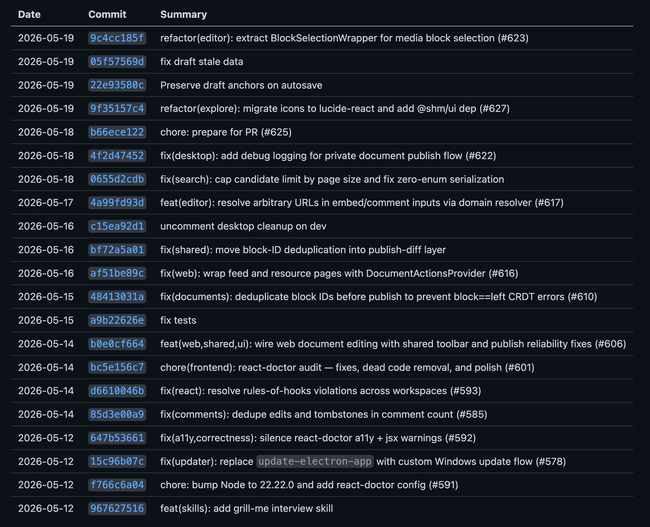Select summary 'Preserve draft anchors on autosave'

click(x=241, y=85)
